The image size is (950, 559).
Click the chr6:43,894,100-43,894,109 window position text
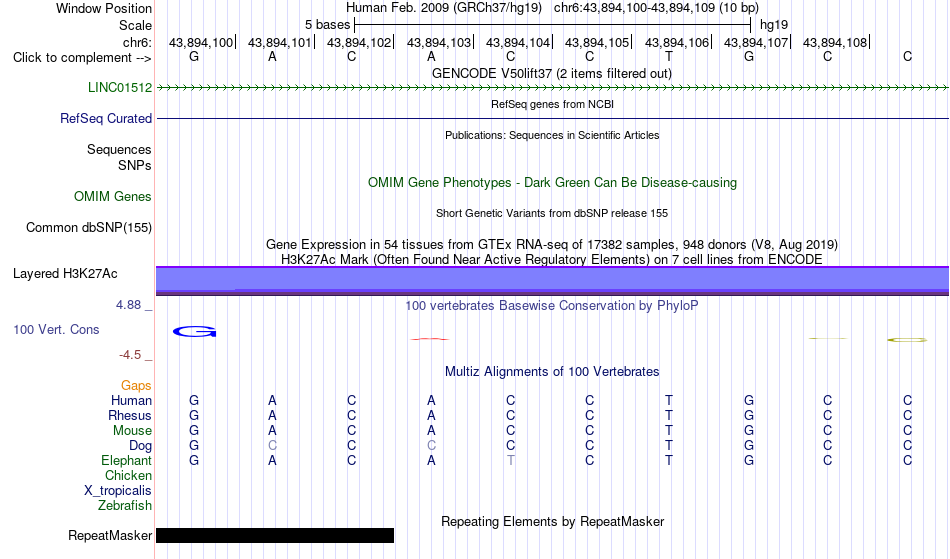[x=656, y=8]
